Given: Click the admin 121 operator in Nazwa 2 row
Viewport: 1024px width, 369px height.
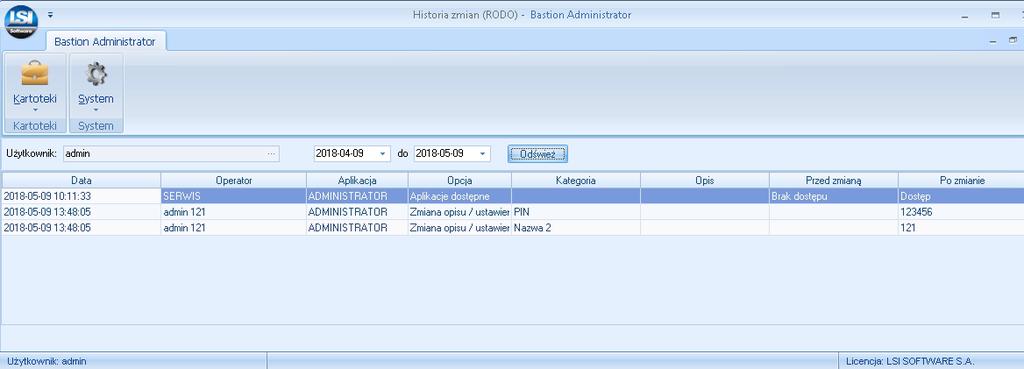Looking at the screenshot, I should click(x=233, y=228).
